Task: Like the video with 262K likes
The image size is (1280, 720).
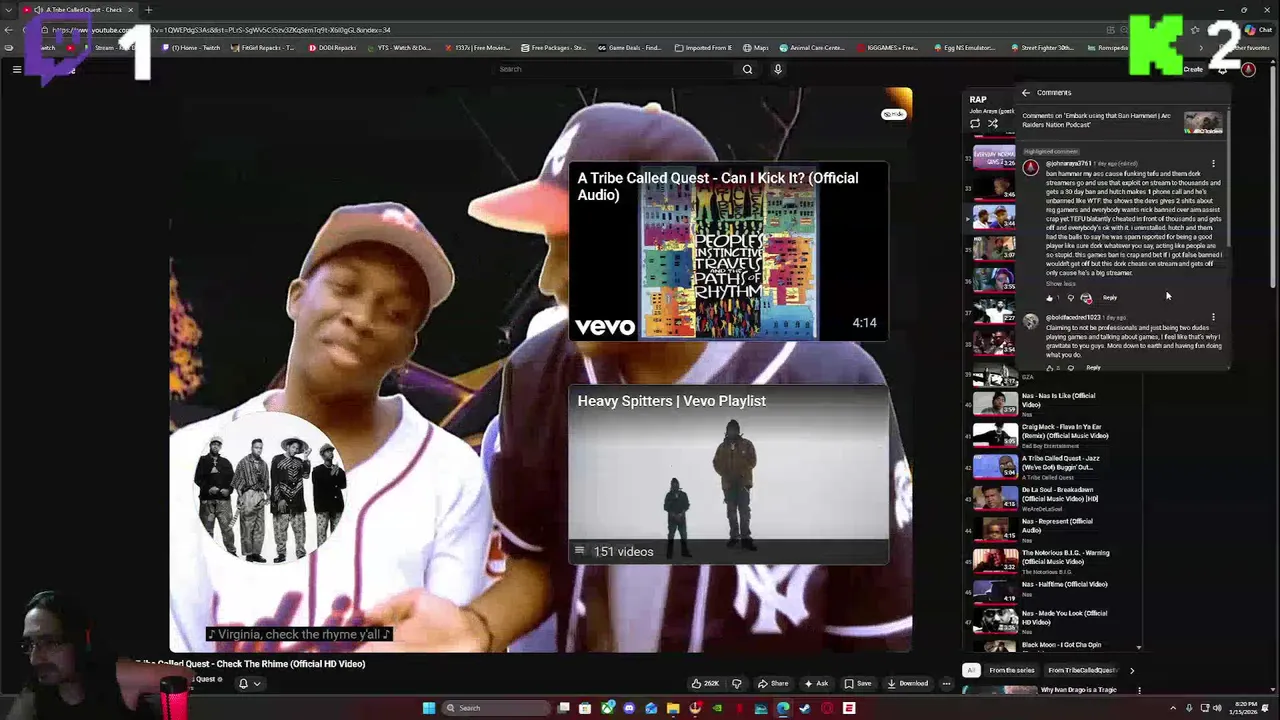Action: (x=705, y=684)
